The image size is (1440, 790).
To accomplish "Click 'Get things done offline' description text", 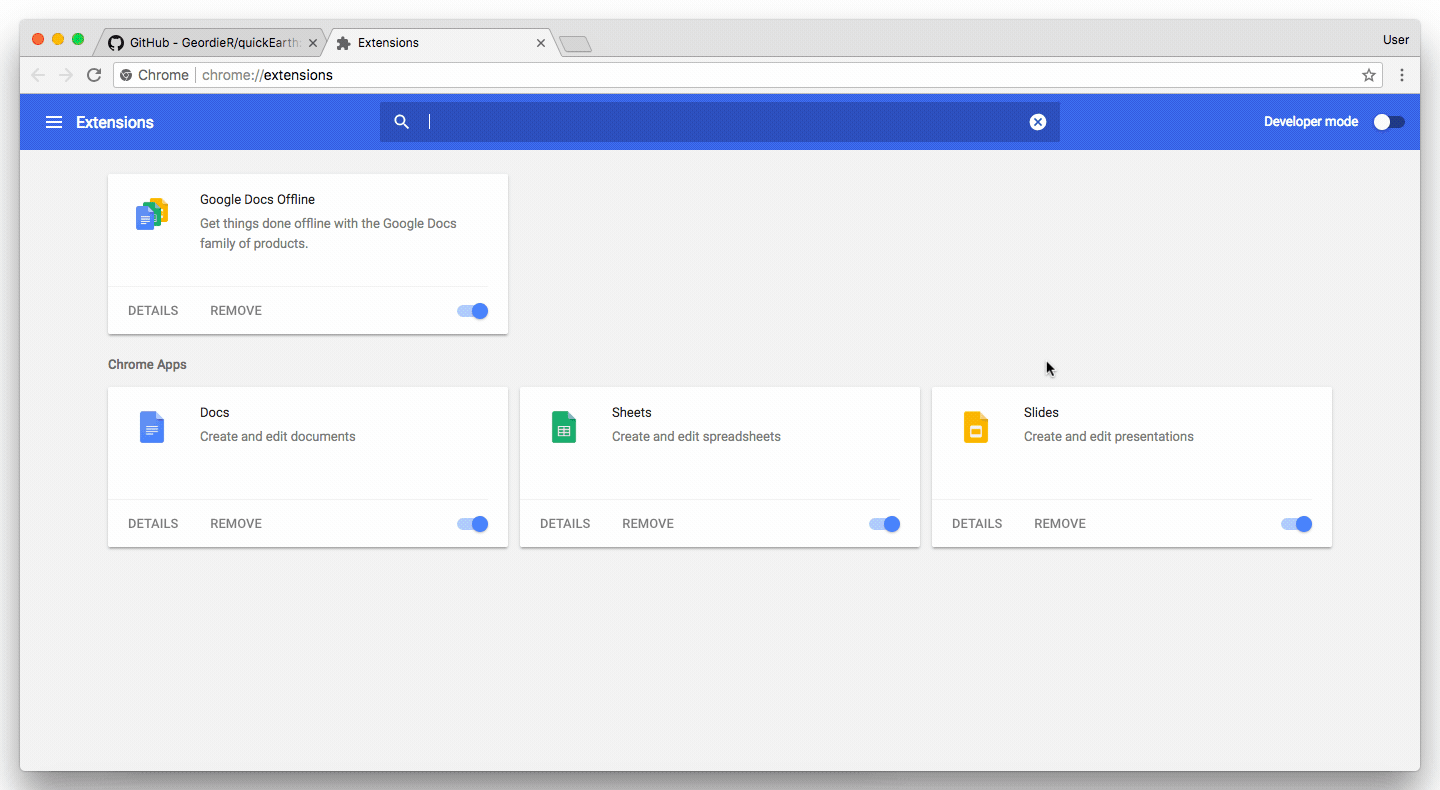I will pos(328,234).
